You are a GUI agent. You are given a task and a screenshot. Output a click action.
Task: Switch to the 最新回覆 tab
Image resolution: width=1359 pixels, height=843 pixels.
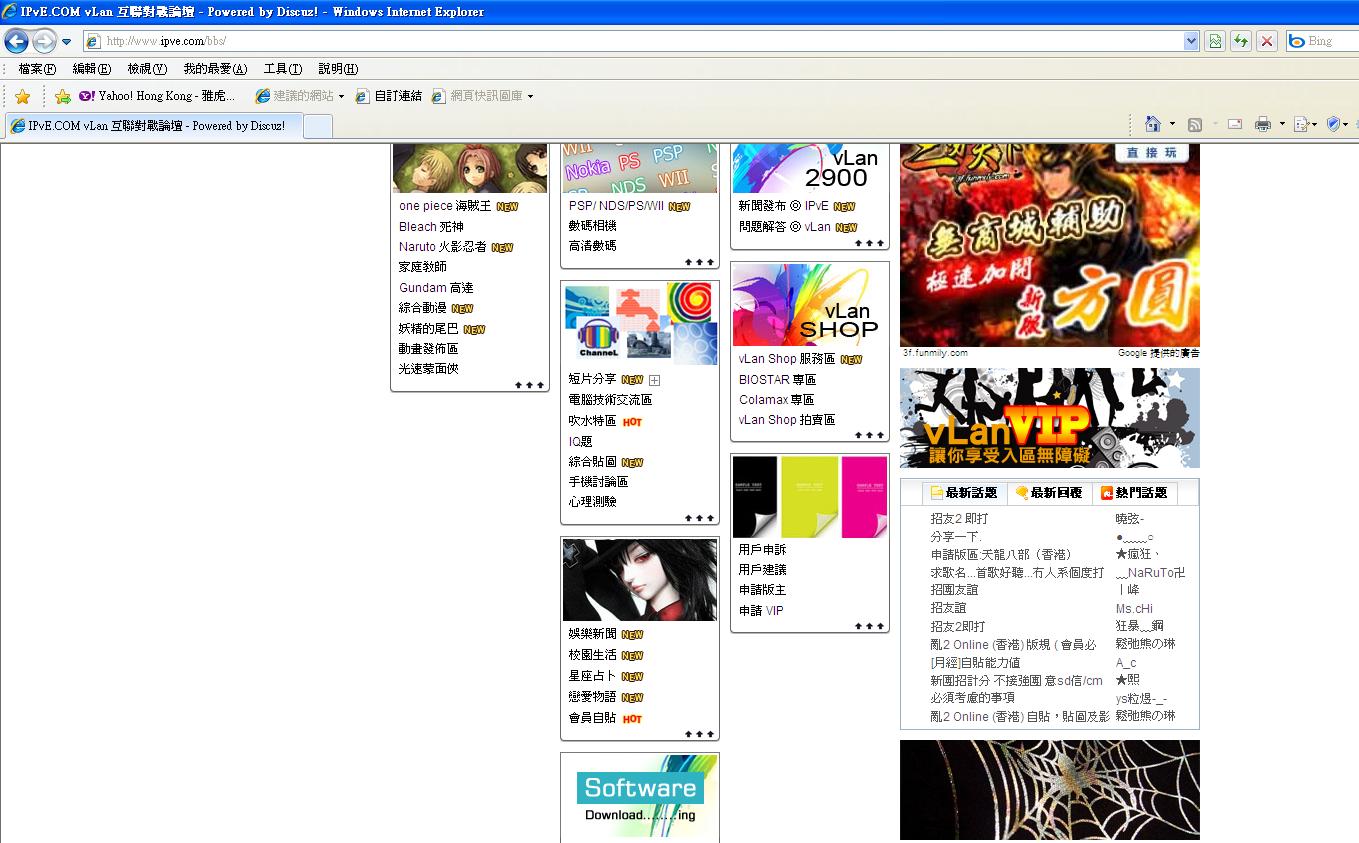pyautogui.click(x=1049, y=493)
